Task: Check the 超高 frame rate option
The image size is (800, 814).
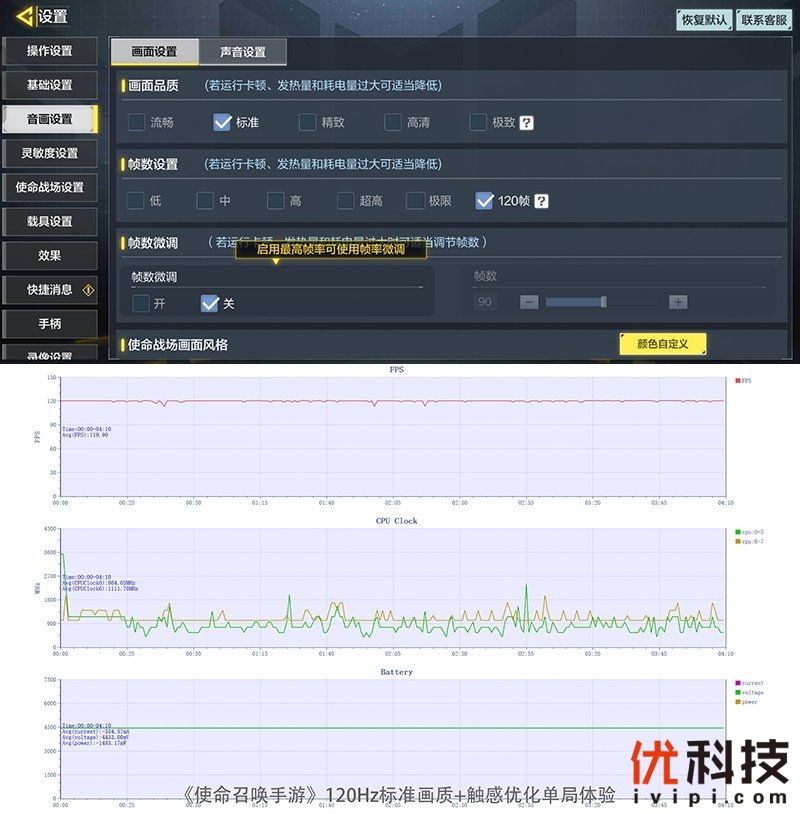Action: click(x=345, y=200)
